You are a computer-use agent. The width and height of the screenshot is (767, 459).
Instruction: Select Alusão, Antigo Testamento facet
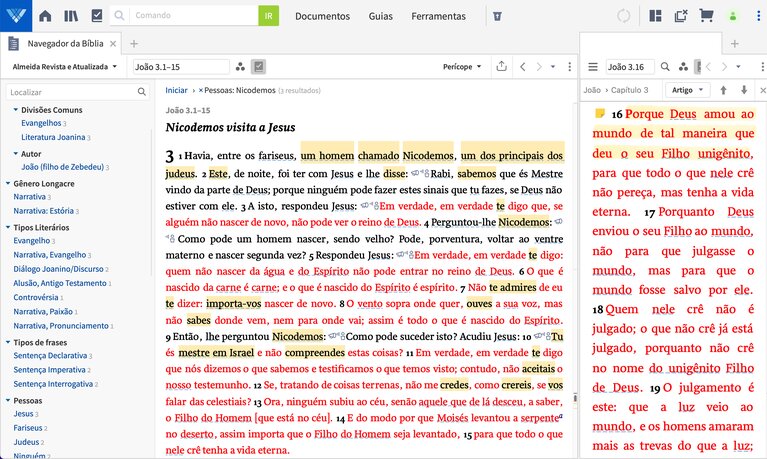[60, 283]
